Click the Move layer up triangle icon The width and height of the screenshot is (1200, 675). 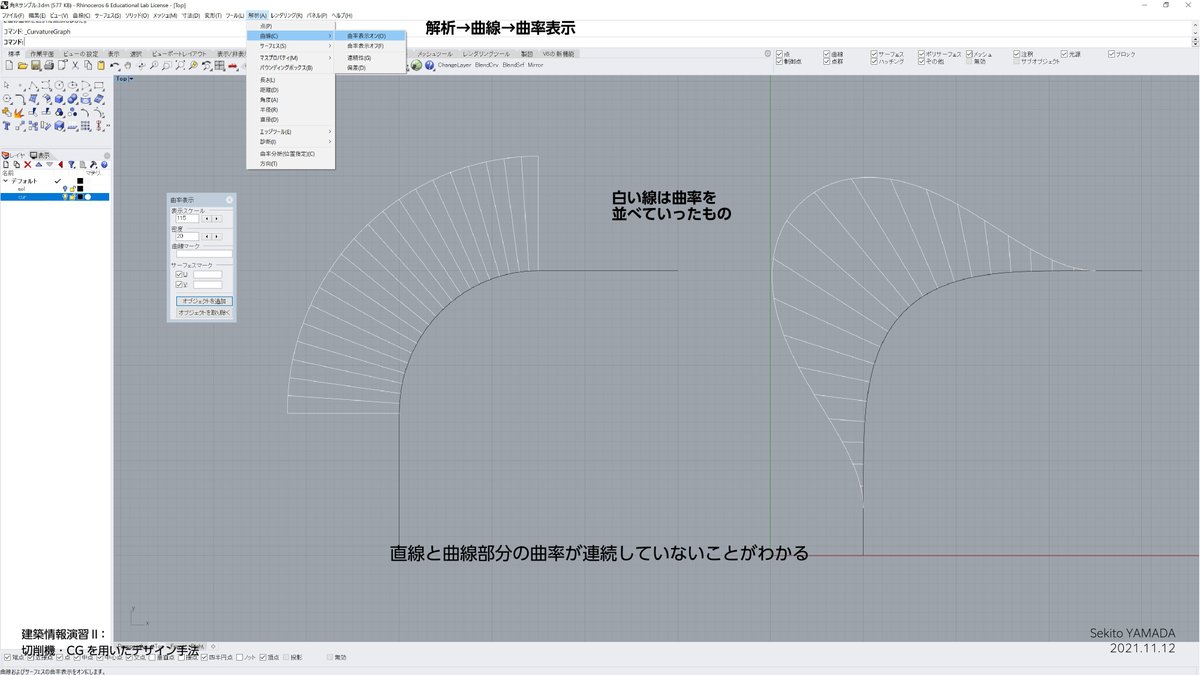coord(39,164)
